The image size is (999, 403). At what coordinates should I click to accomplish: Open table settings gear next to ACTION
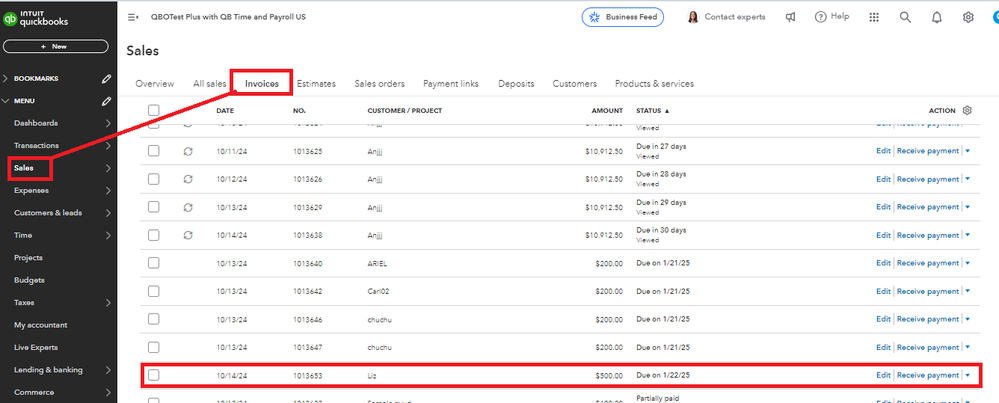click(x=967, y=110)
